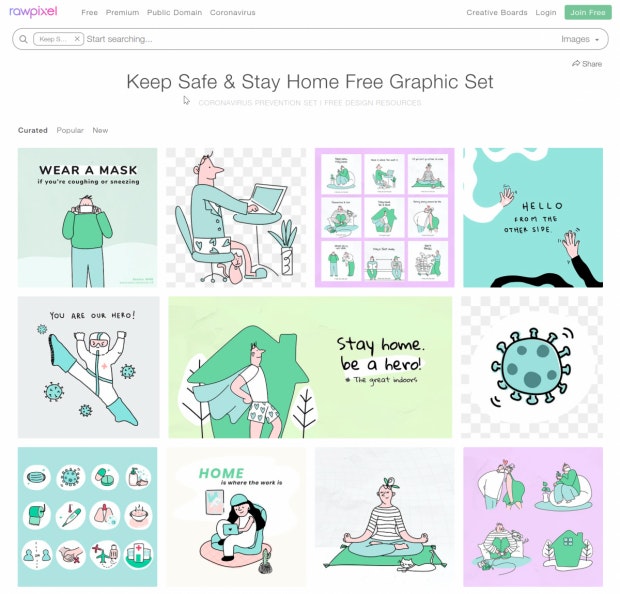Click the Join Free button
The width and height of the screenshot is (620, 594).
pos(588,13)
